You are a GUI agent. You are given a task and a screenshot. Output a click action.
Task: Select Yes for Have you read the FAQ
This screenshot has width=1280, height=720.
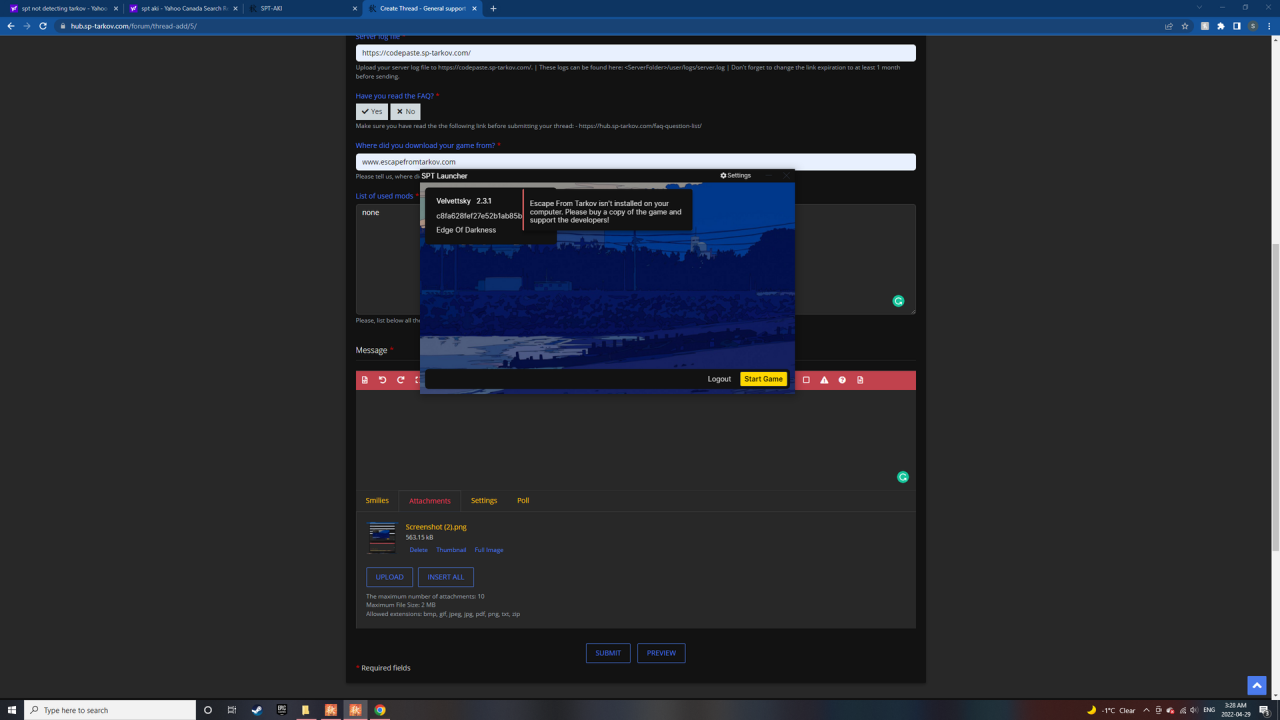click(x=372, y=112)
